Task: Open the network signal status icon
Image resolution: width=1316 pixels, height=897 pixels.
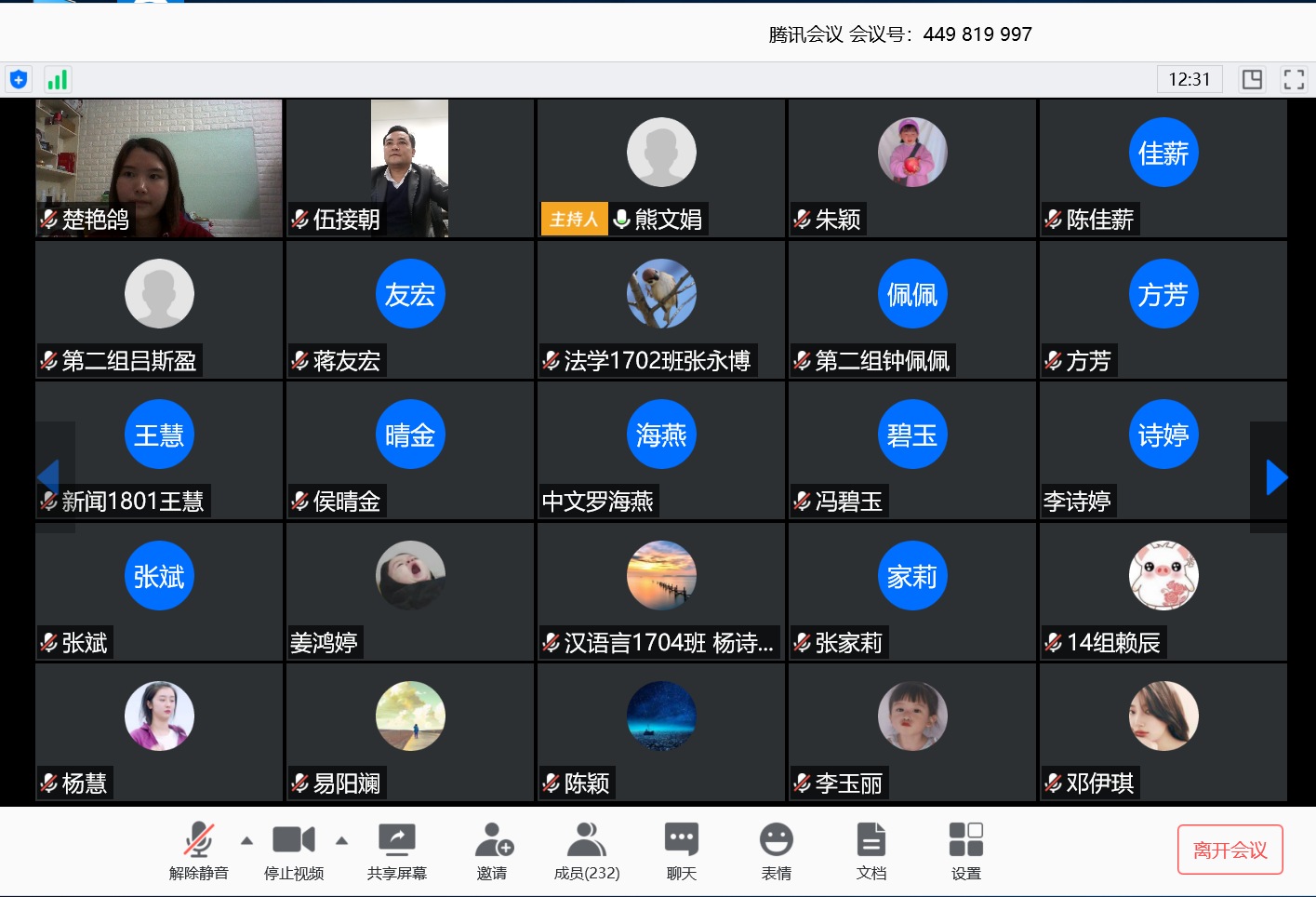Action: coord(58,79)
